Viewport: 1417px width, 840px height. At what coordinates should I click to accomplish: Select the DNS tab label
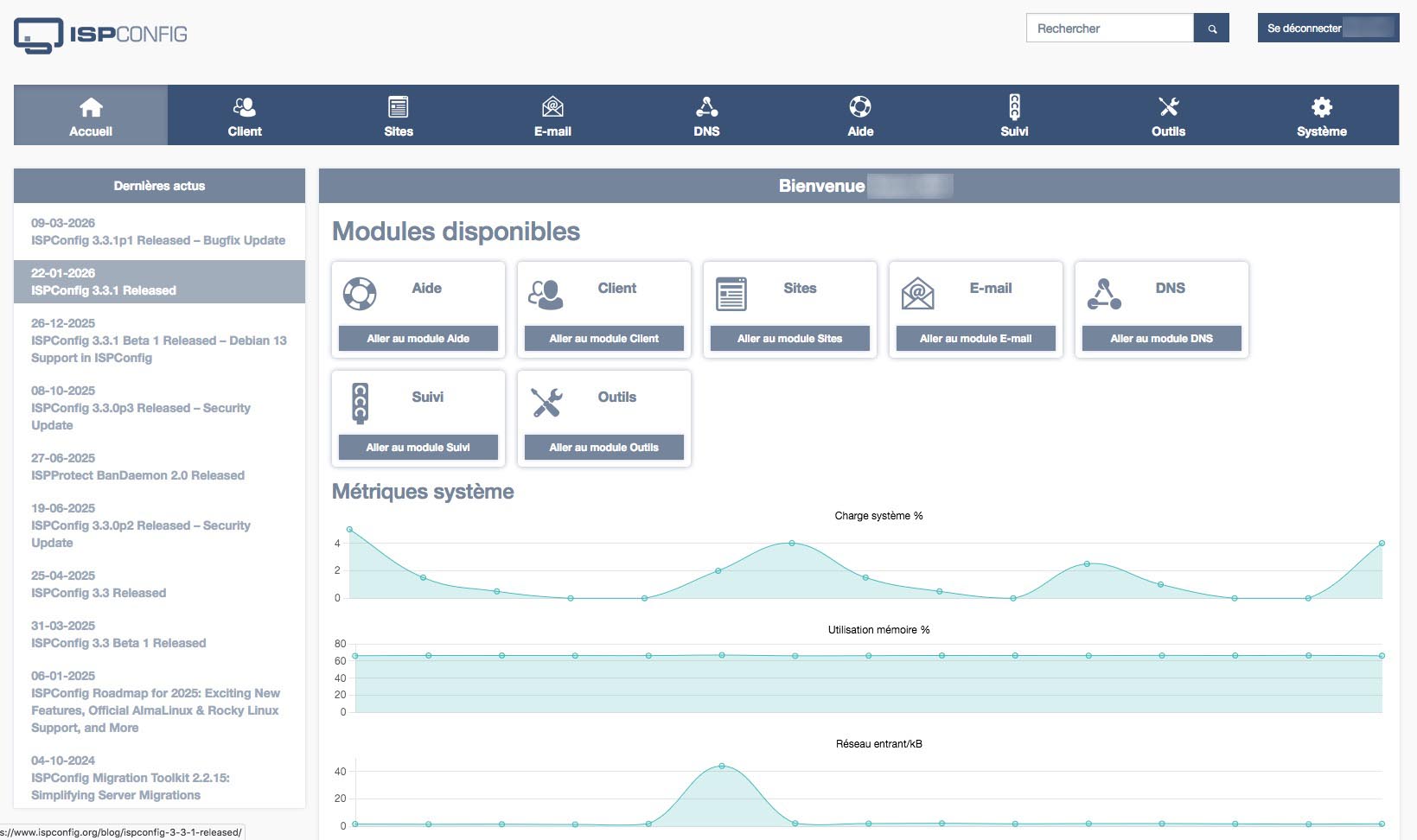pos(706,131)
